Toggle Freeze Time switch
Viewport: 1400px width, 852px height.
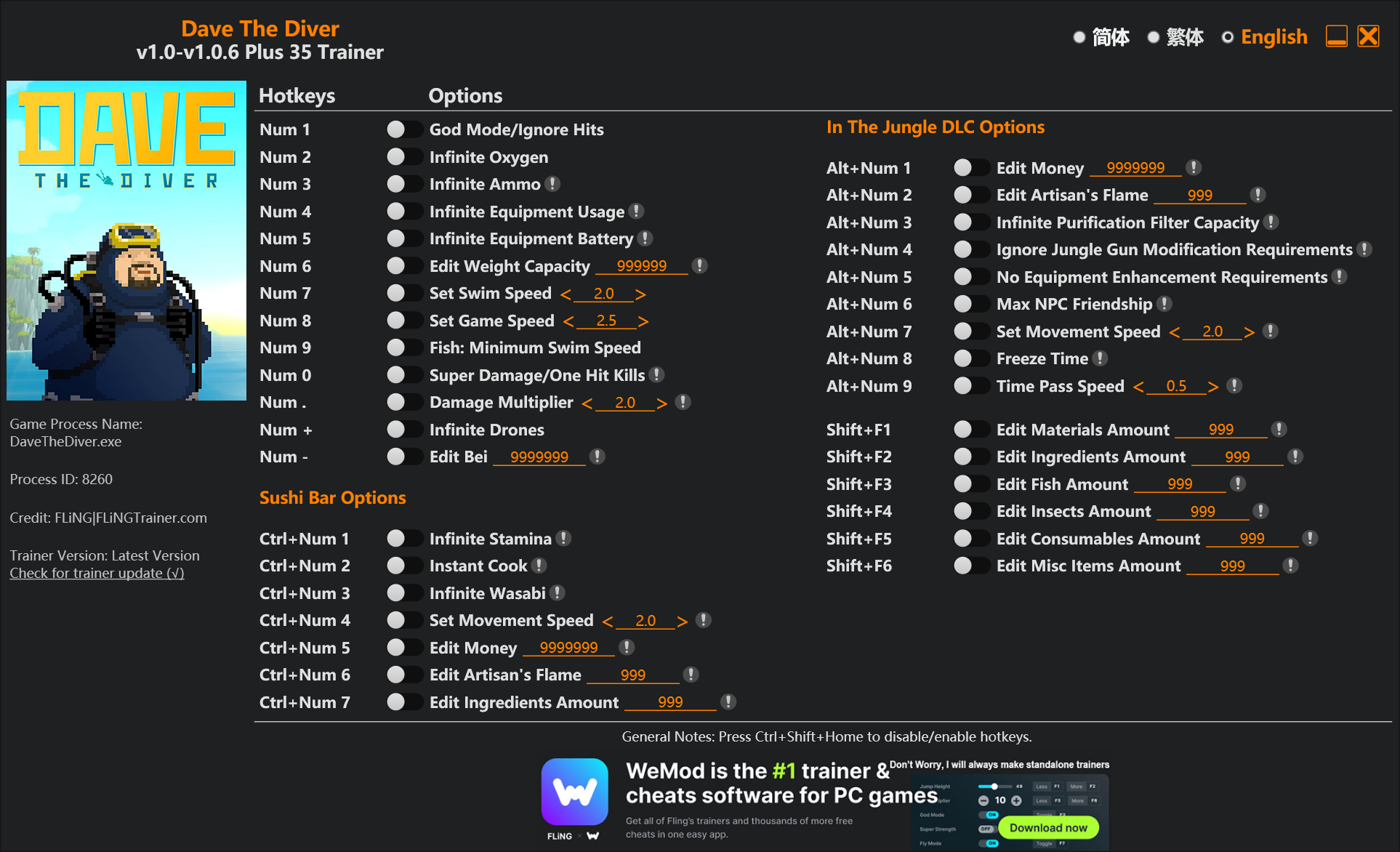pyautogui.click(x=971, y=358)
